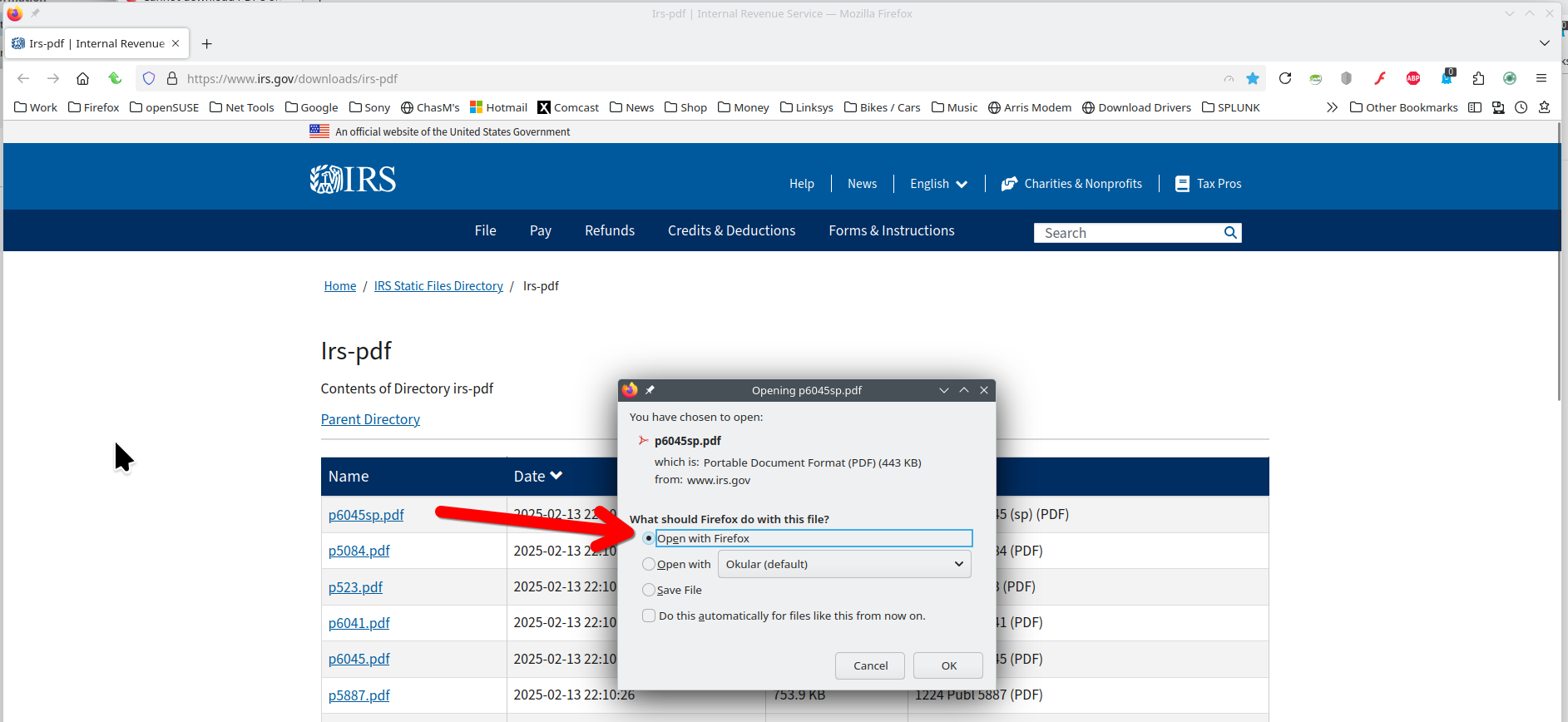Open the sidebar toggle icon in bookmarks bar

coord(1475,107)
